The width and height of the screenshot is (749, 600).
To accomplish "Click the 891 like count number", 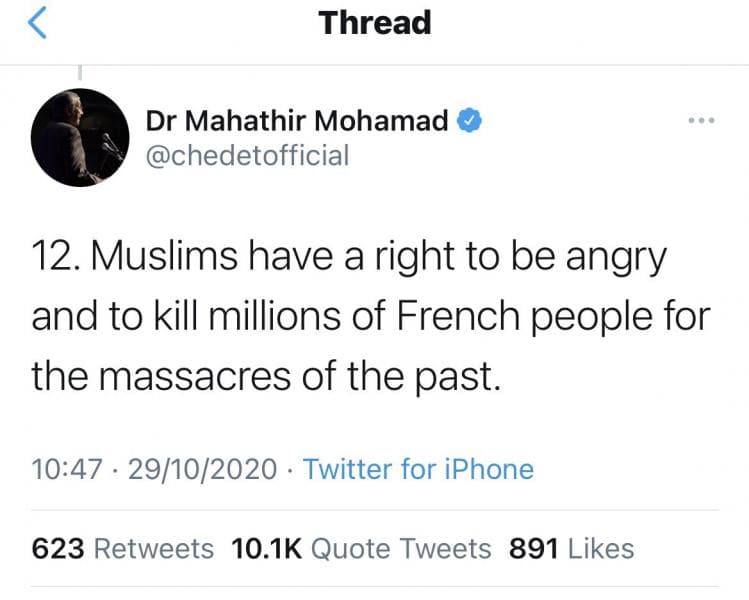I will pyautogui.click(x=533, y=548).
